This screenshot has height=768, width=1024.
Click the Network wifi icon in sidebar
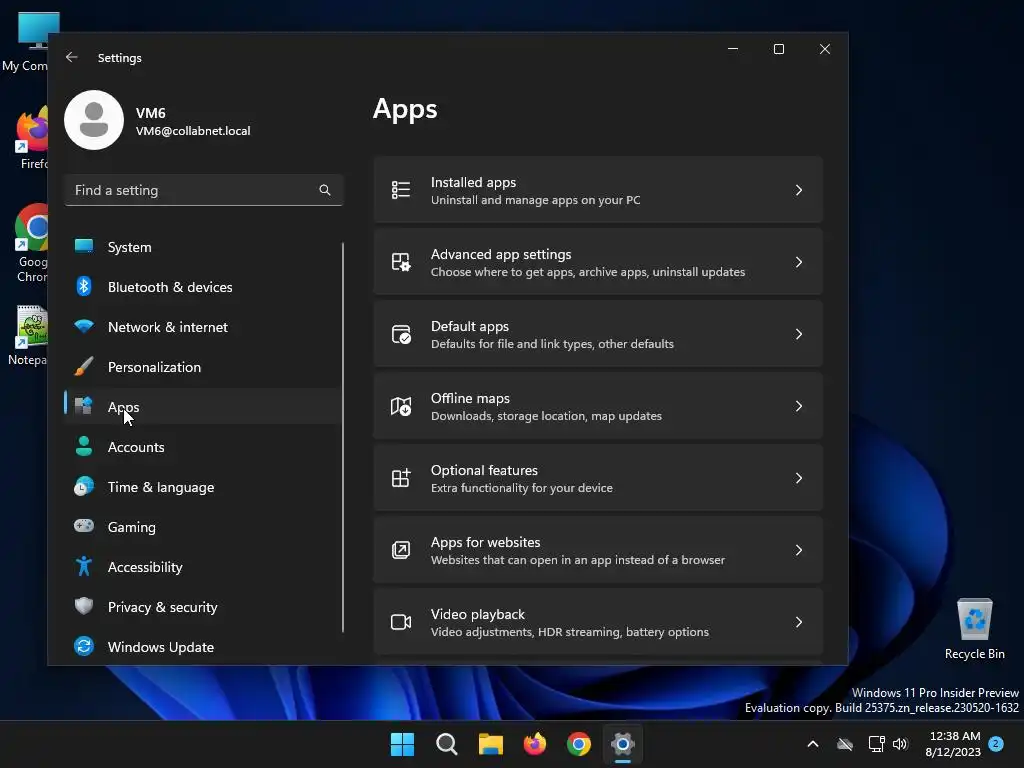[84, 326]
